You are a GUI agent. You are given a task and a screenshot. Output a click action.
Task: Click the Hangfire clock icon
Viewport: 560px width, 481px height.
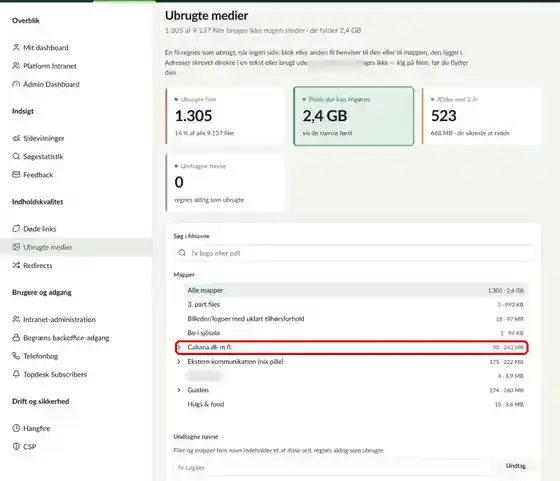click(x=16, y=428)
